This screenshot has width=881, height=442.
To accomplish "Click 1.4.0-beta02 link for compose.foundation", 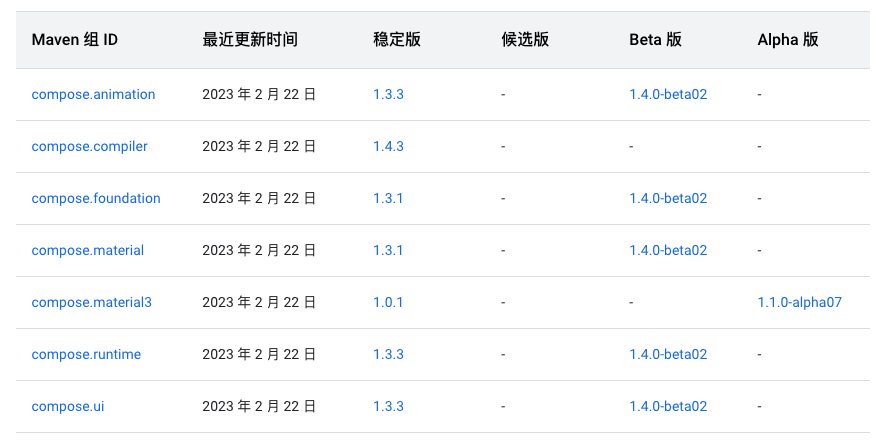I will point(668,199).
